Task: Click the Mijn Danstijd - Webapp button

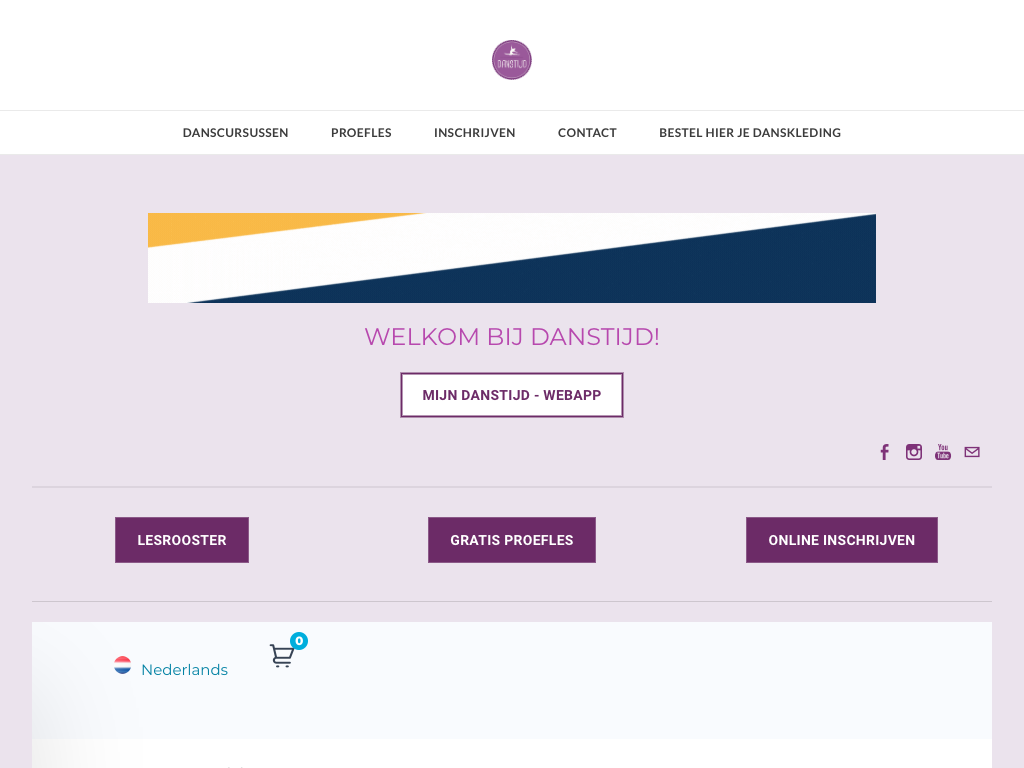Action: (x=512, y=395)
